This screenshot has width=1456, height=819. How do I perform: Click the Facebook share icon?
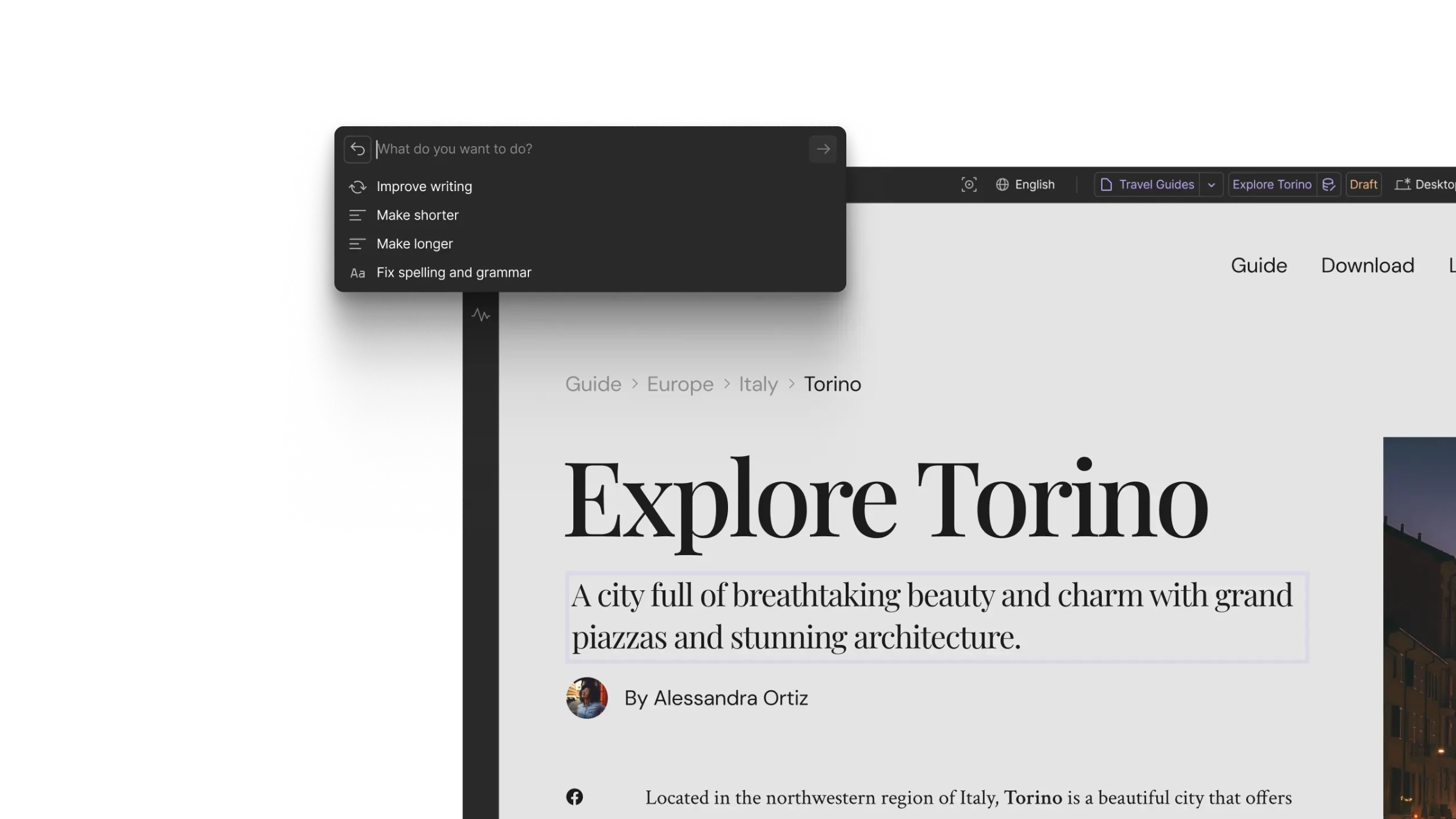pos(574,797)
